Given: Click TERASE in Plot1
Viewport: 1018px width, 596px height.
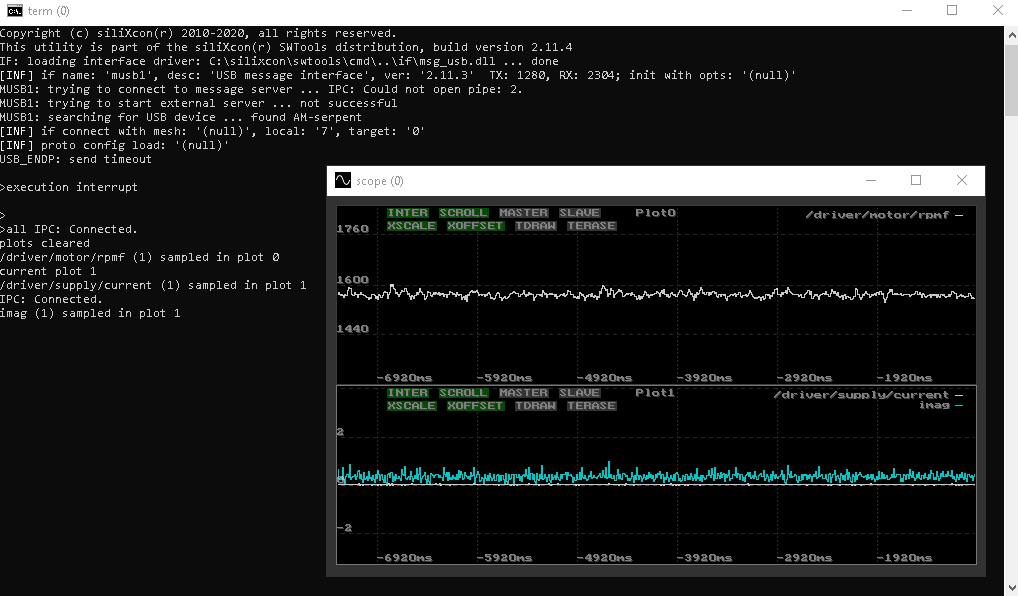Looking at the screenshot, I should (x=591, y=406).
